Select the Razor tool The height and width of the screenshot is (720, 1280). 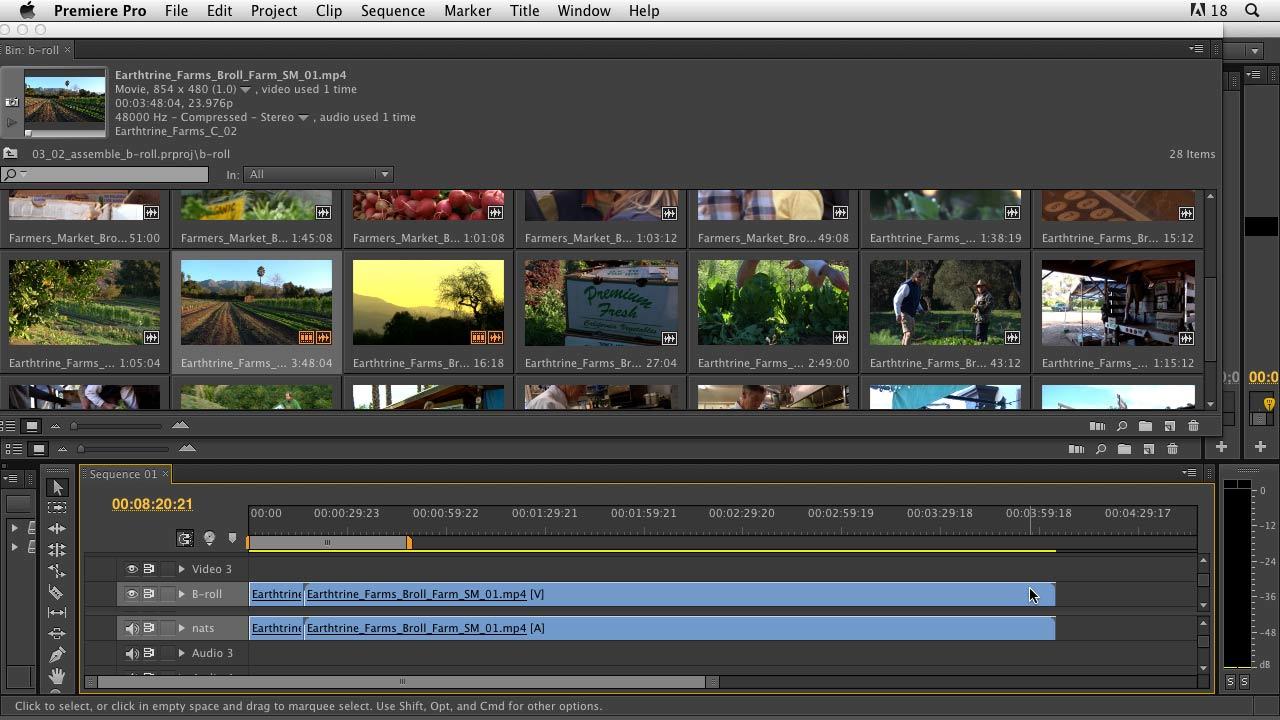click(x=57, y=592)
